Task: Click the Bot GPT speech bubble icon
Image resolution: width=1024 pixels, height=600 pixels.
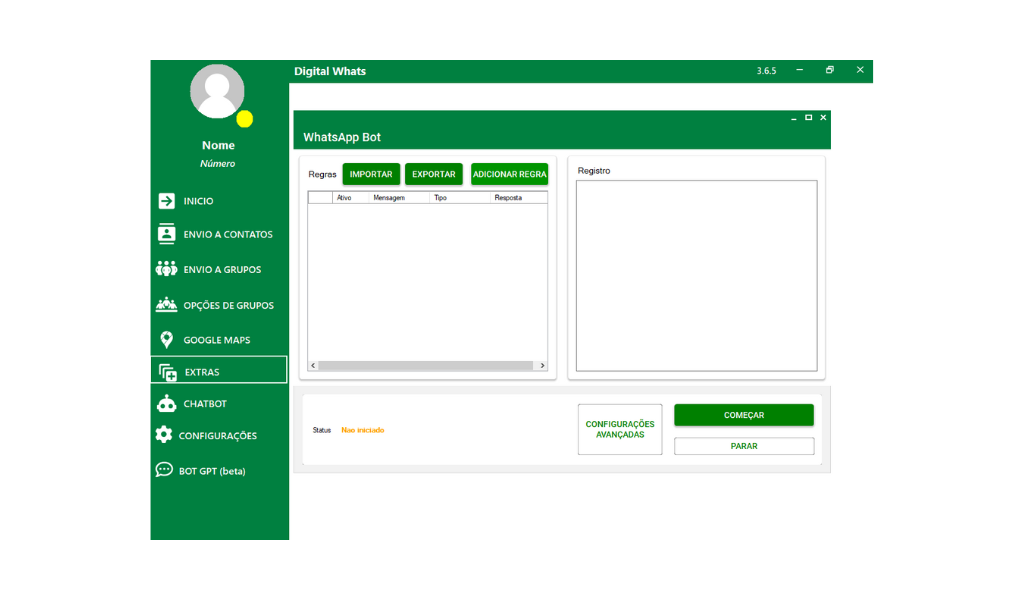Action: coord(164,470)
